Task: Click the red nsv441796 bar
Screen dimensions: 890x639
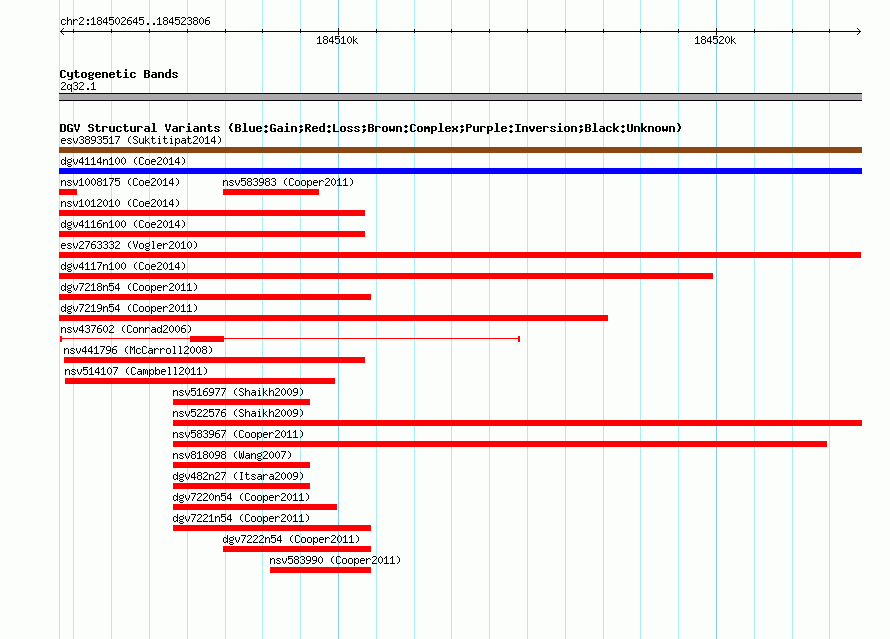Action: click(215, 360)
